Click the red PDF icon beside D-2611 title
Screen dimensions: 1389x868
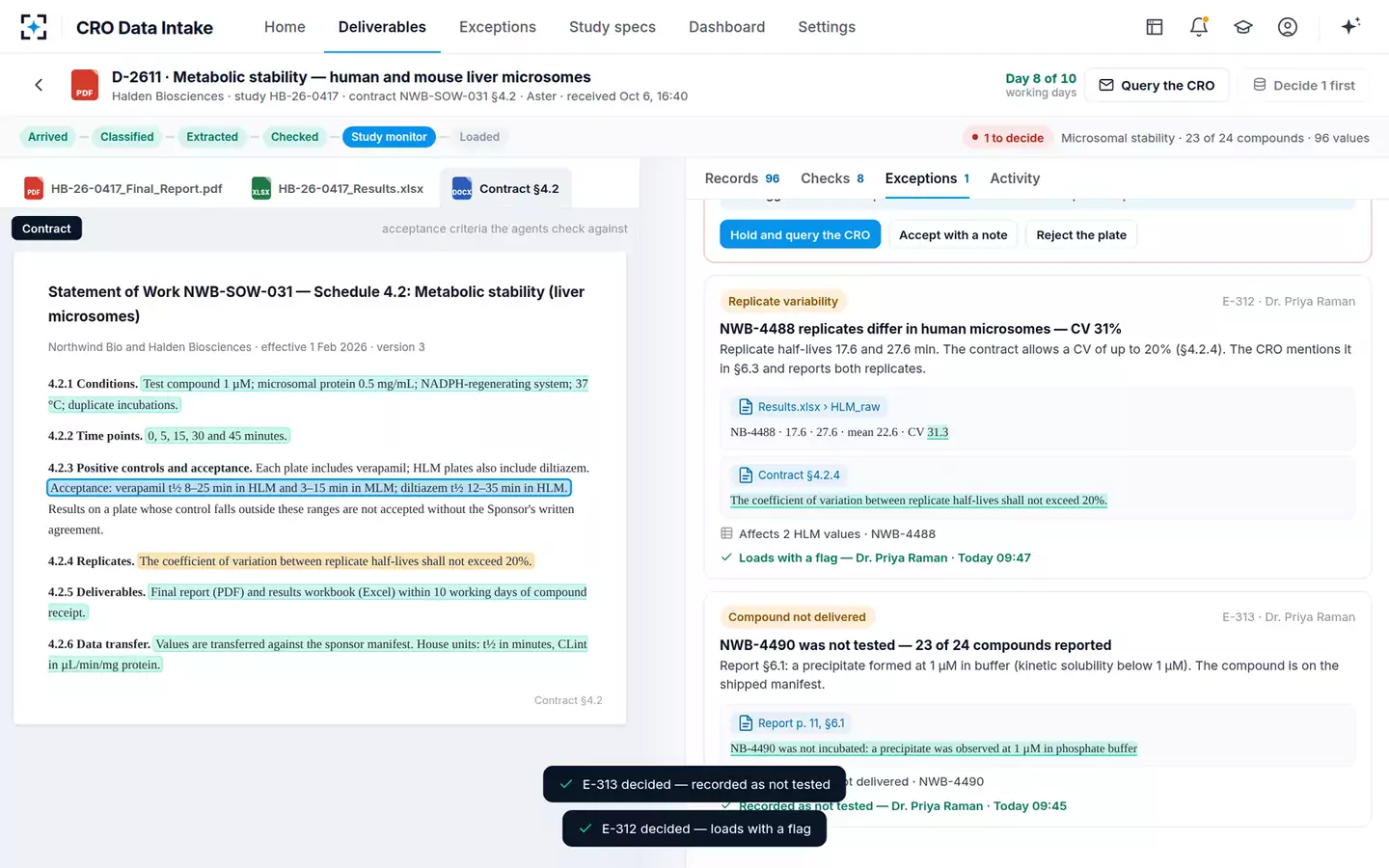pos(85,85)
